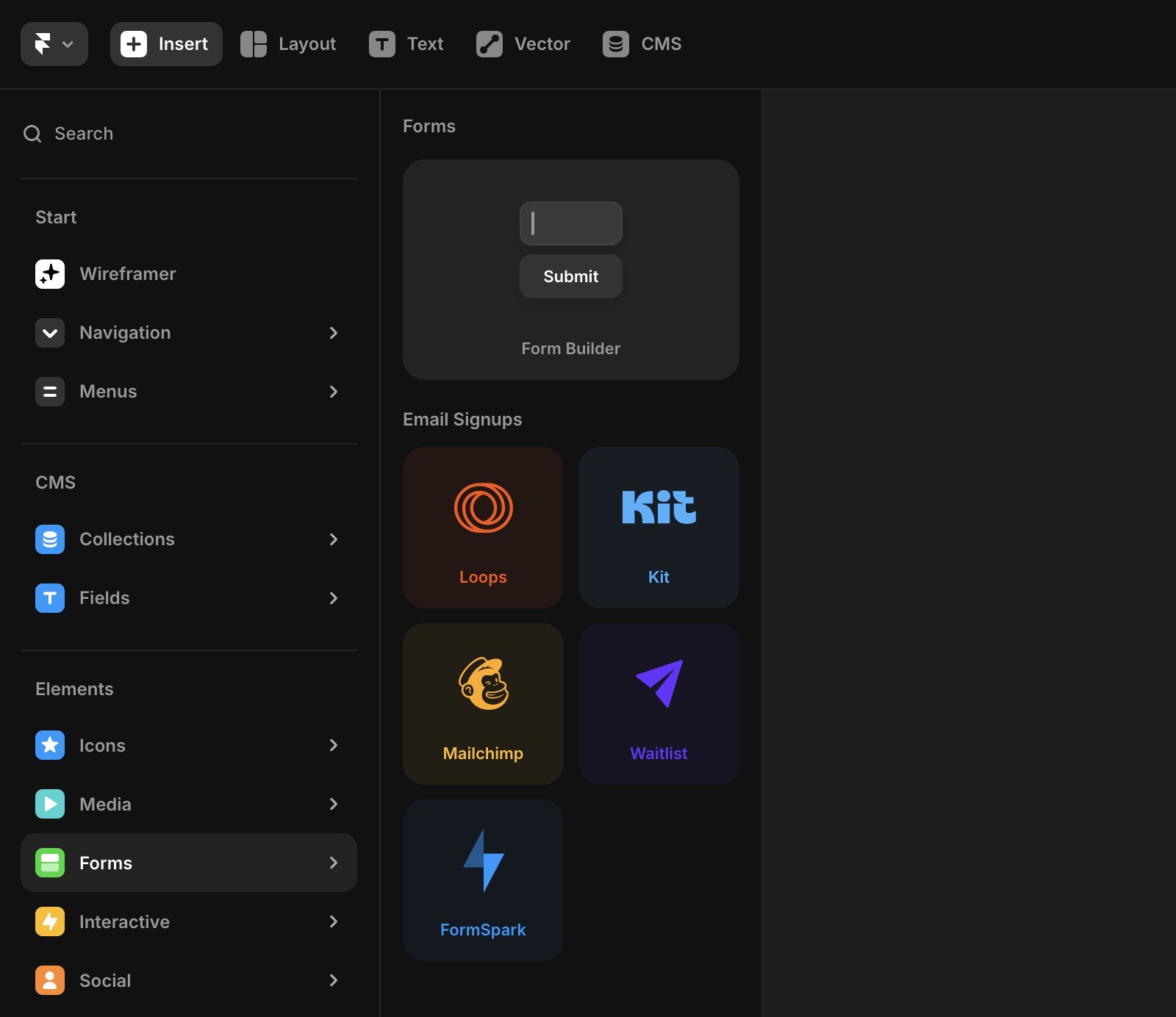
Task: Click the Social person icon
Action: click(x=50, y=980)
